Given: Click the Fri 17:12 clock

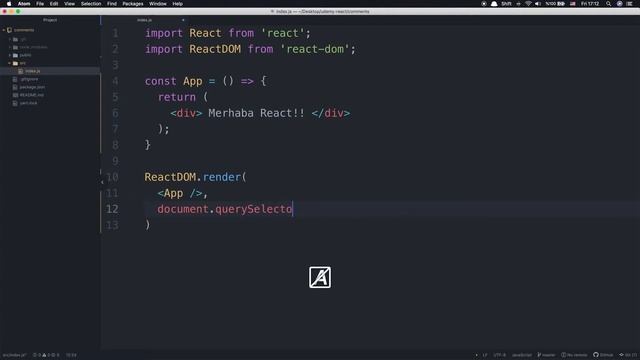Looking at the screenshot, I should pyautogui.click(x=590, y=4).
